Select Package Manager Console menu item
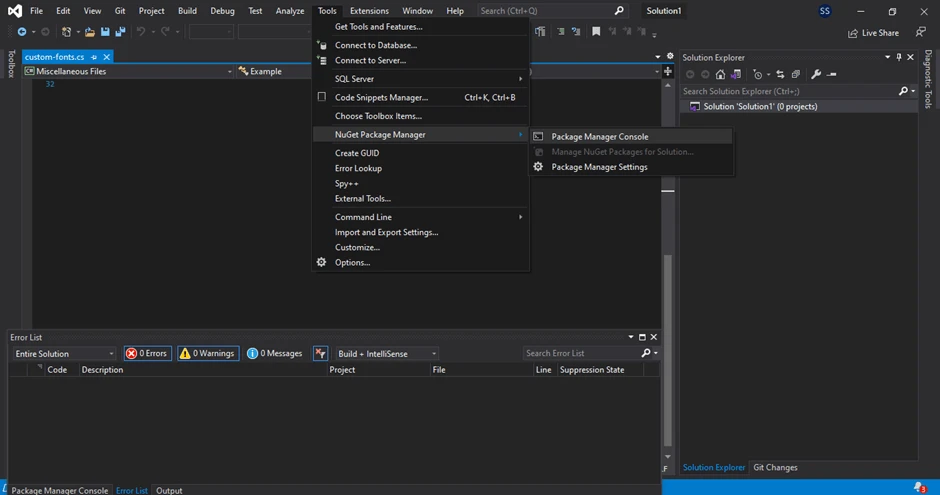Screen dimensions: 940x495 [x=599, y=136]
